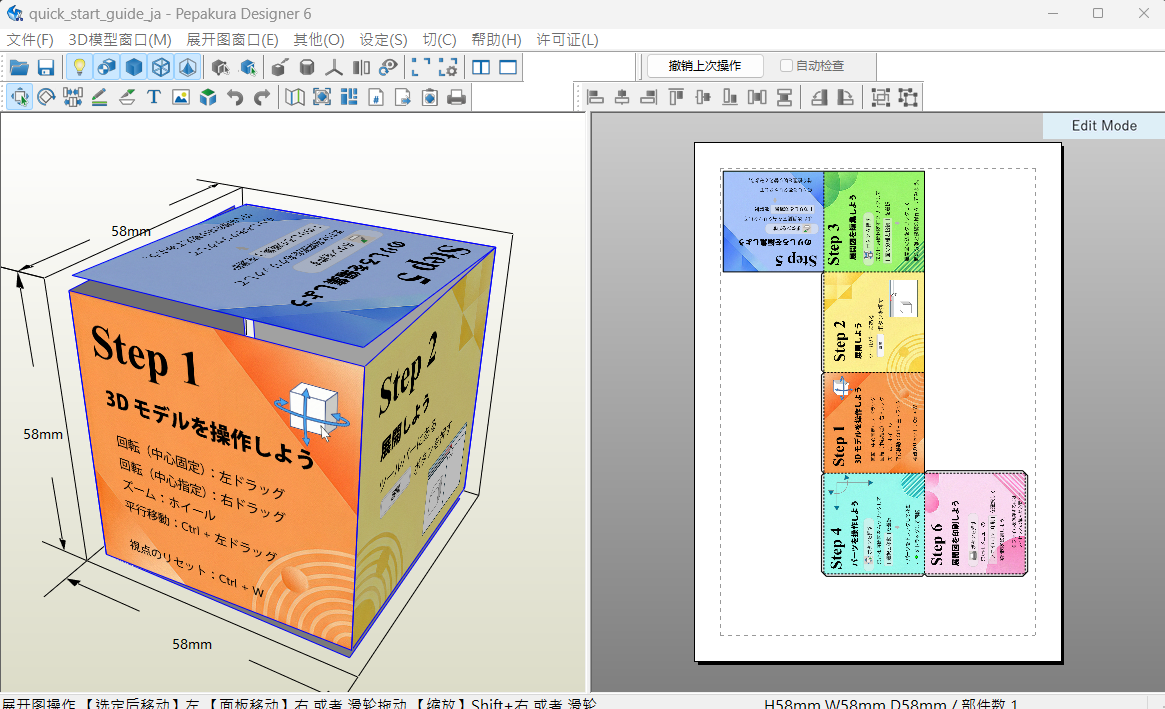This screenshot has width=1165, height=709.
Task: Open the 帮助(H) menu
Action: click(496, 40)
